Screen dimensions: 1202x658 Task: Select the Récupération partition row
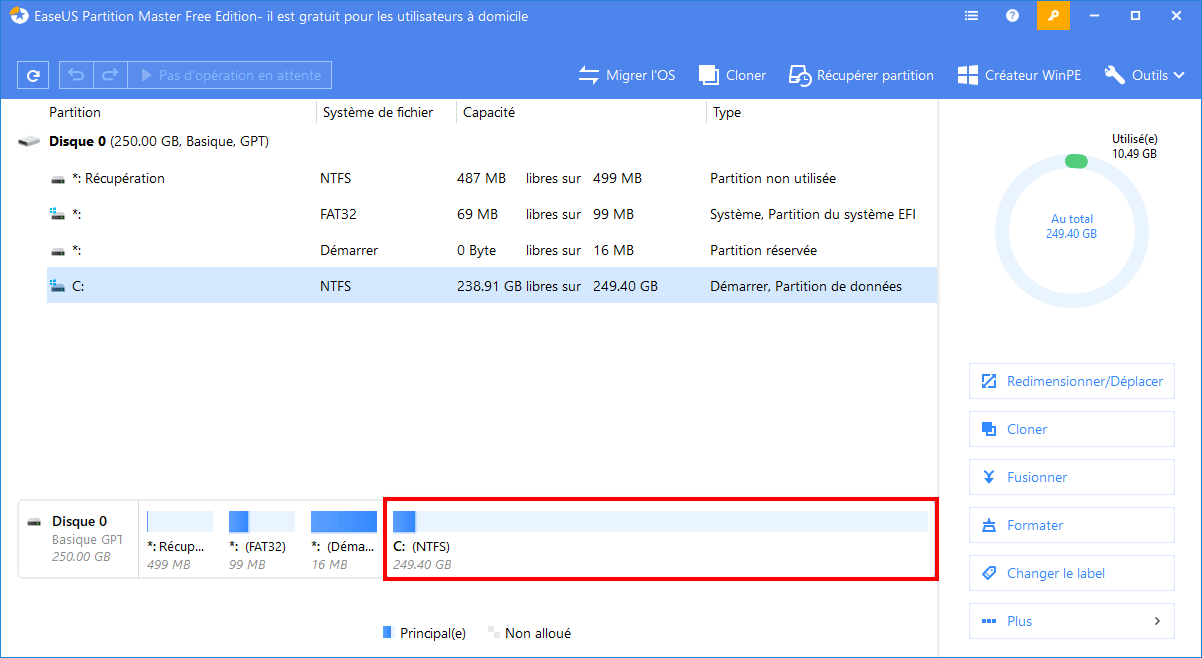point(492,178)
